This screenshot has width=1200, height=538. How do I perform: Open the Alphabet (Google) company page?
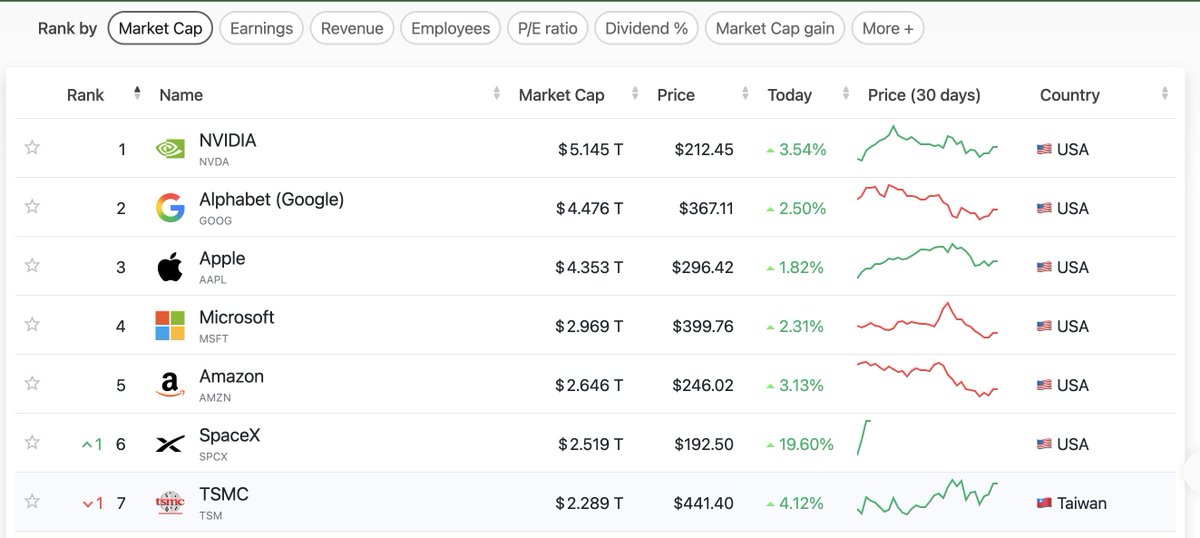pyautogui.click(x=272, y=199)
